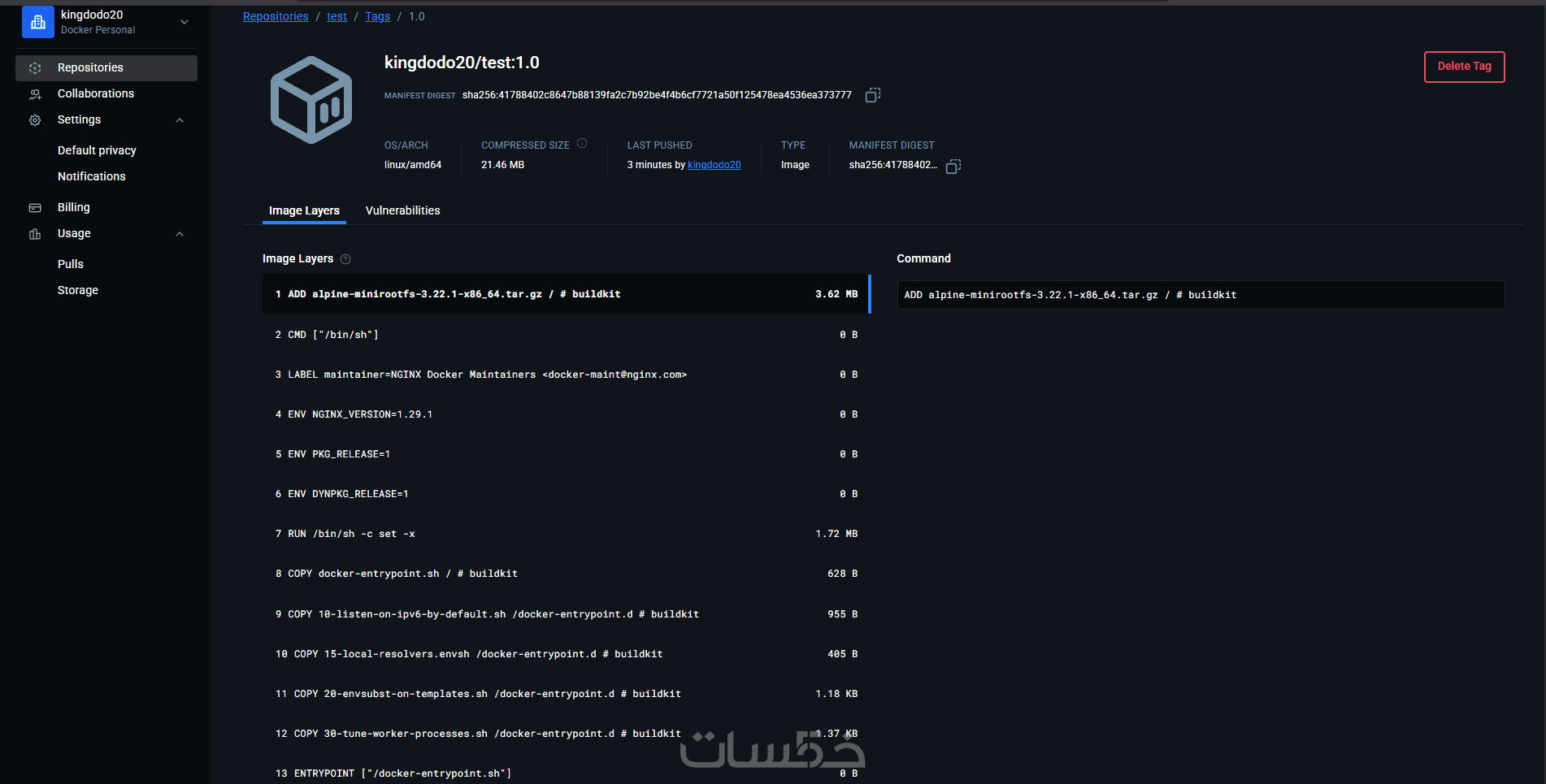This screenshot has height=784, width=1546.
Task: Select layer 9 COPY 10-listen-on-ipv6-by-default.sh
Action: [567, 614]
